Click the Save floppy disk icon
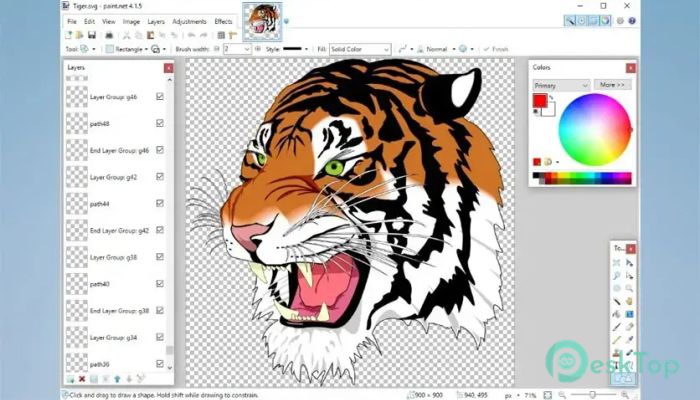This screenshot has height=400, width=700. click(92, 35)
